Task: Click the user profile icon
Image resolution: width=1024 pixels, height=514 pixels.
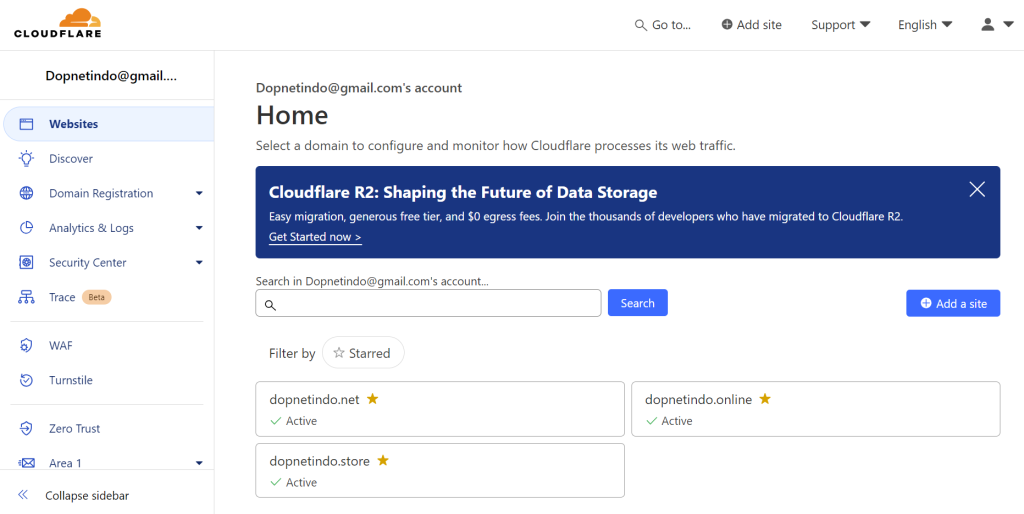Action: pyautogui.click(x=987, y=25)
